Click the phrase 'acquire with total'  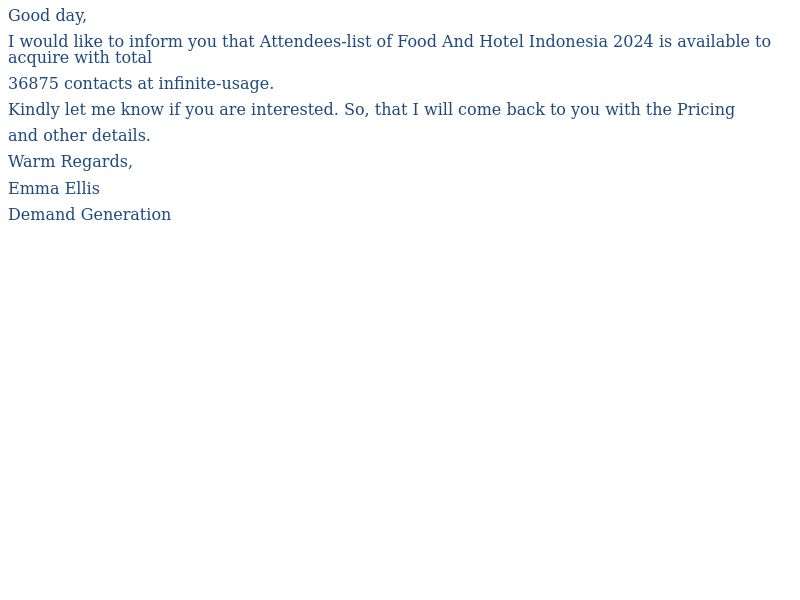tap(80, 58)
